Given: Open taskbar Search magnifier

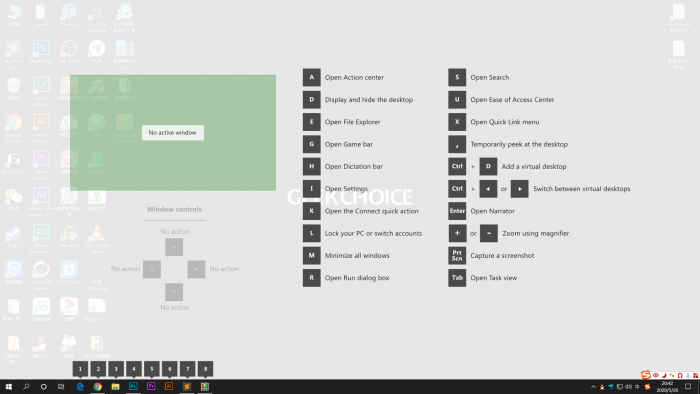Looking at the screenshot, I should (26, 386).
